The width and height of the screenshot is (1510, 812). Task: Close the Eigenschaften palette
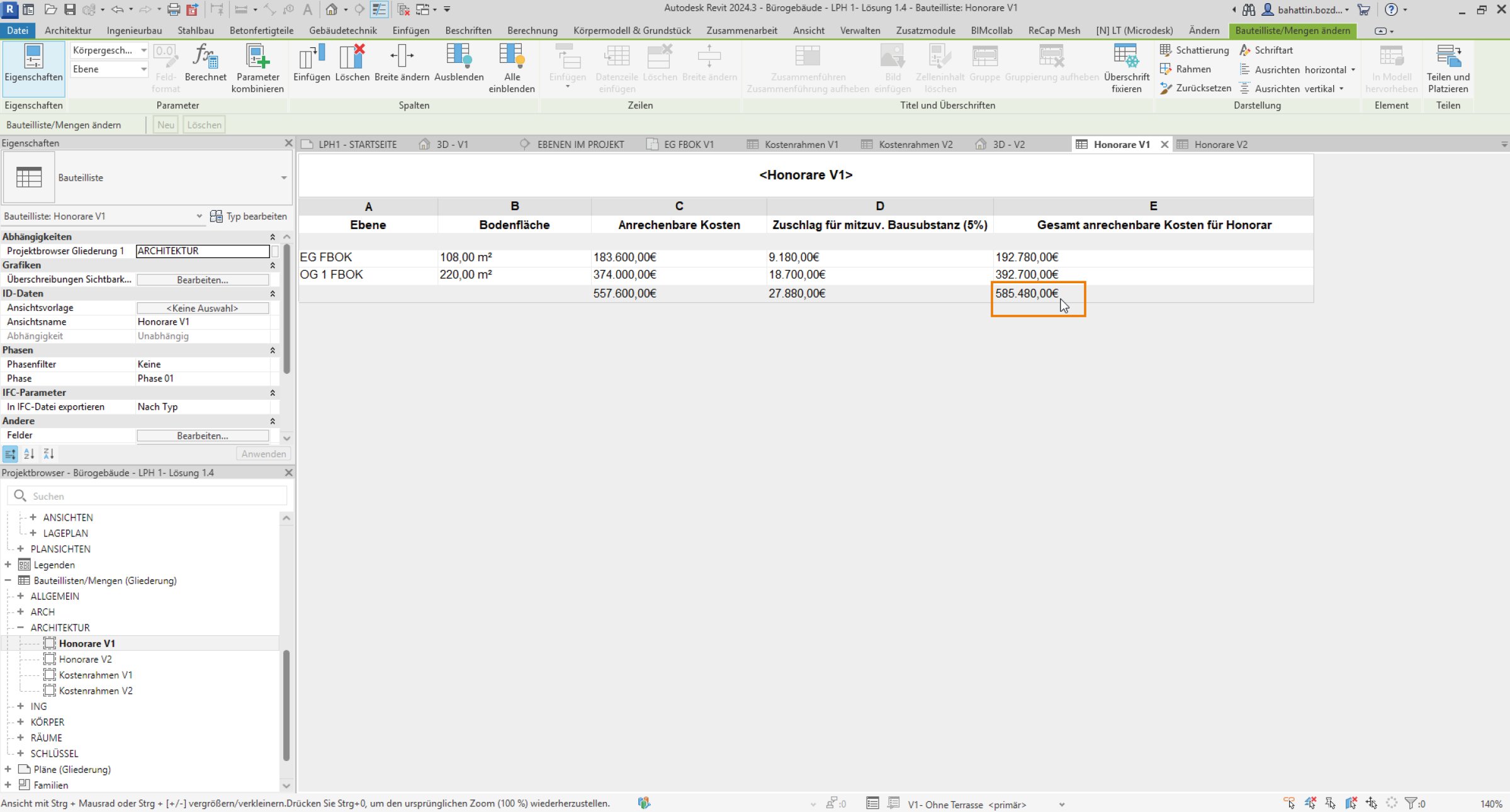[x=289, y=143]
